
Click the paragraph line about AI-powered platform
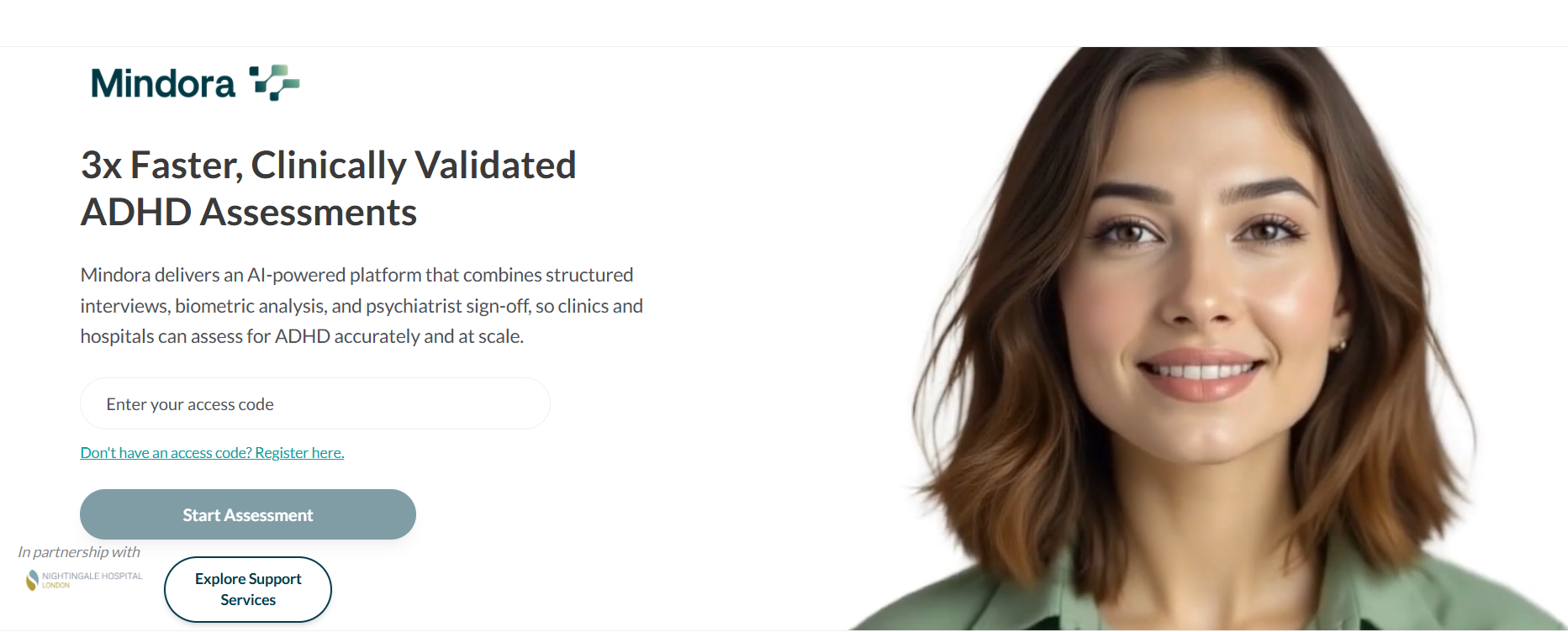tap(357, 275)
